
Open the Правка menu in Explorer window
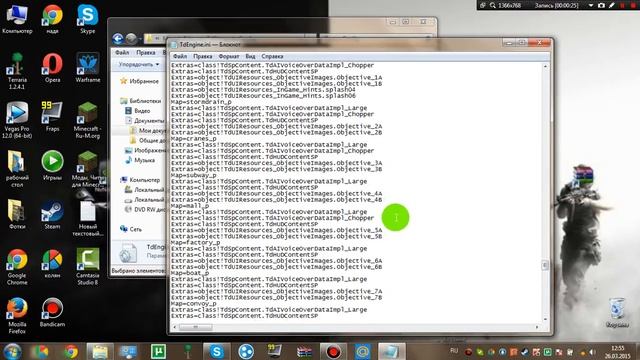(145, 53)
